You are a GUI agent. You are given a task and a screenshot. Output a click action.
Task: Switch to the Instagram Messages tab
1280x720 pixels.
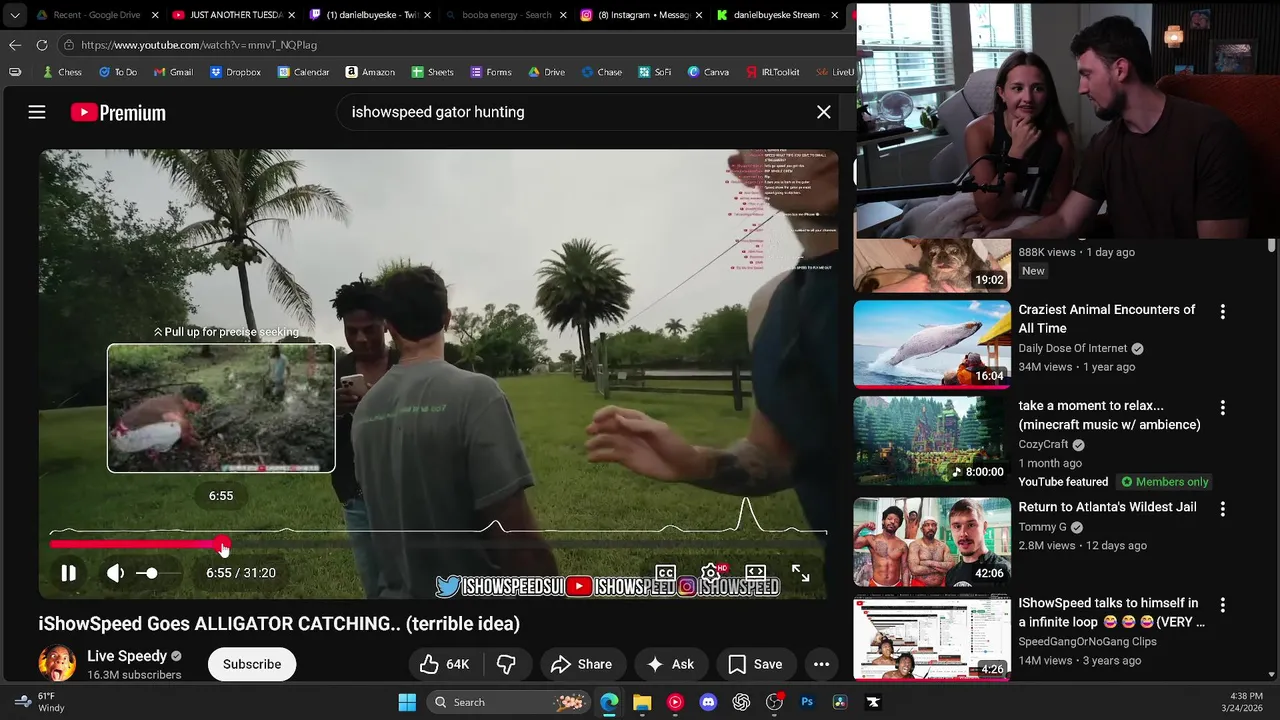643,15
